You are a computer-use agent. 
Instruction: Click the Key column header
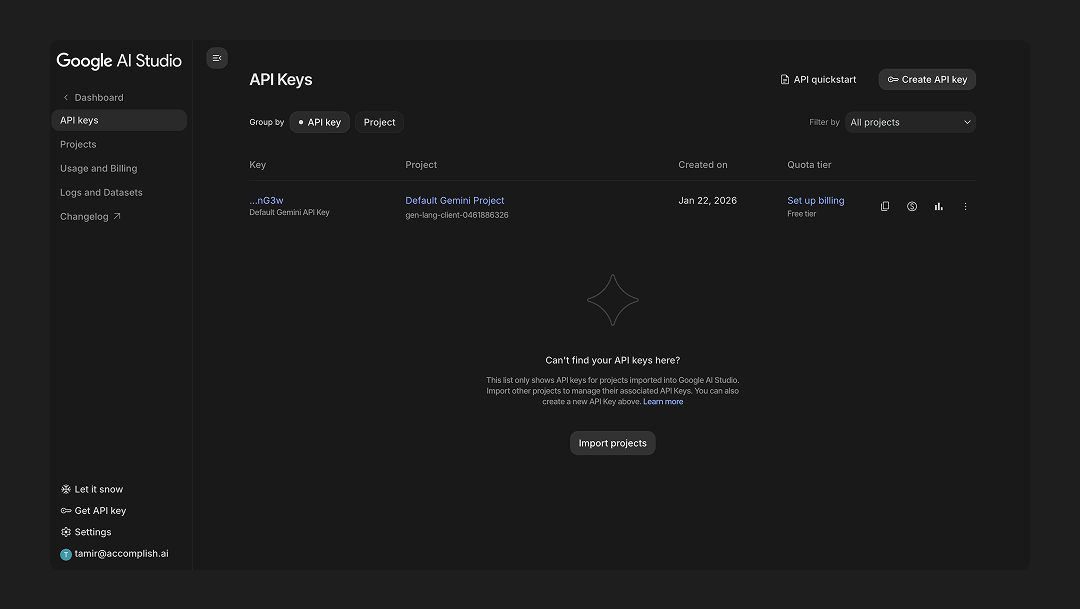[258, 165]
